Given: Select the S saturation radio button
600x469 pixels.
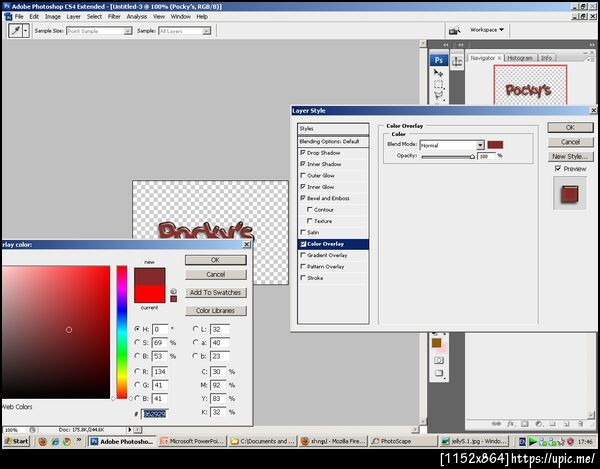Looking at the screenshot, I should click(137, 342).
